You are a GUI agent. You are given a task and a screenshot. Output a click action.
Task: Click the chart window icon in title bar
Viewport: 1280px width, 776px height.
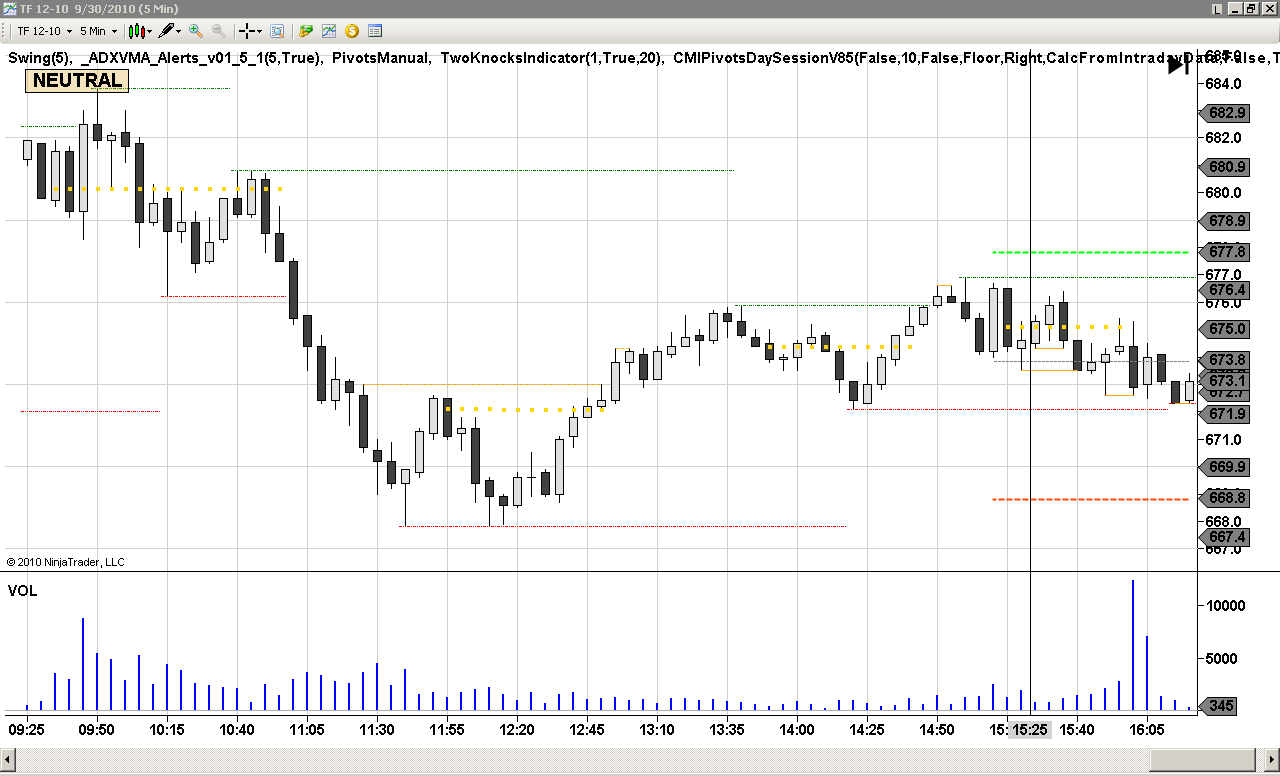tap(9, 8)
